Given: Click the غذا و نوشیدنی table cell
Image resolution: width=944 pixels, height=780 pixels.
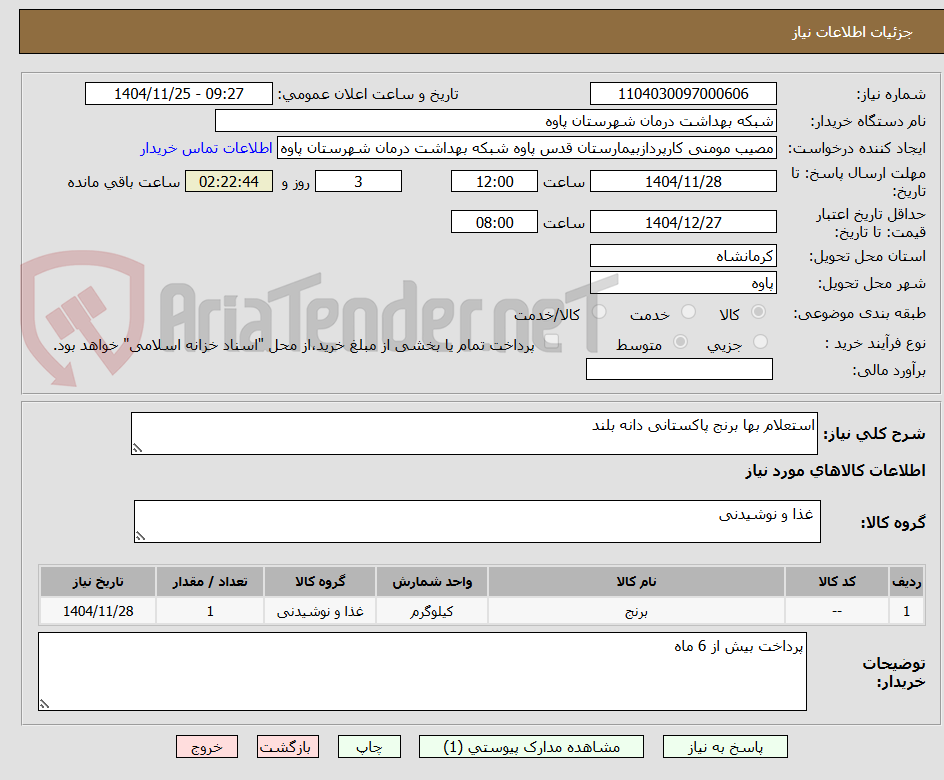Looking at the screenshot, I should pyautogui.click(x=320, y=611).
